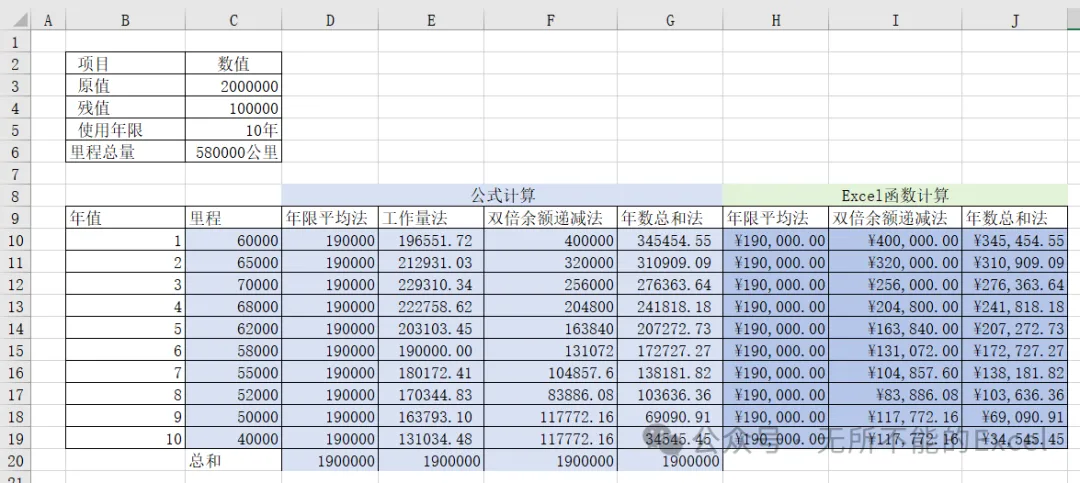
Task: Select row 20 header
Action: [15, 460]
